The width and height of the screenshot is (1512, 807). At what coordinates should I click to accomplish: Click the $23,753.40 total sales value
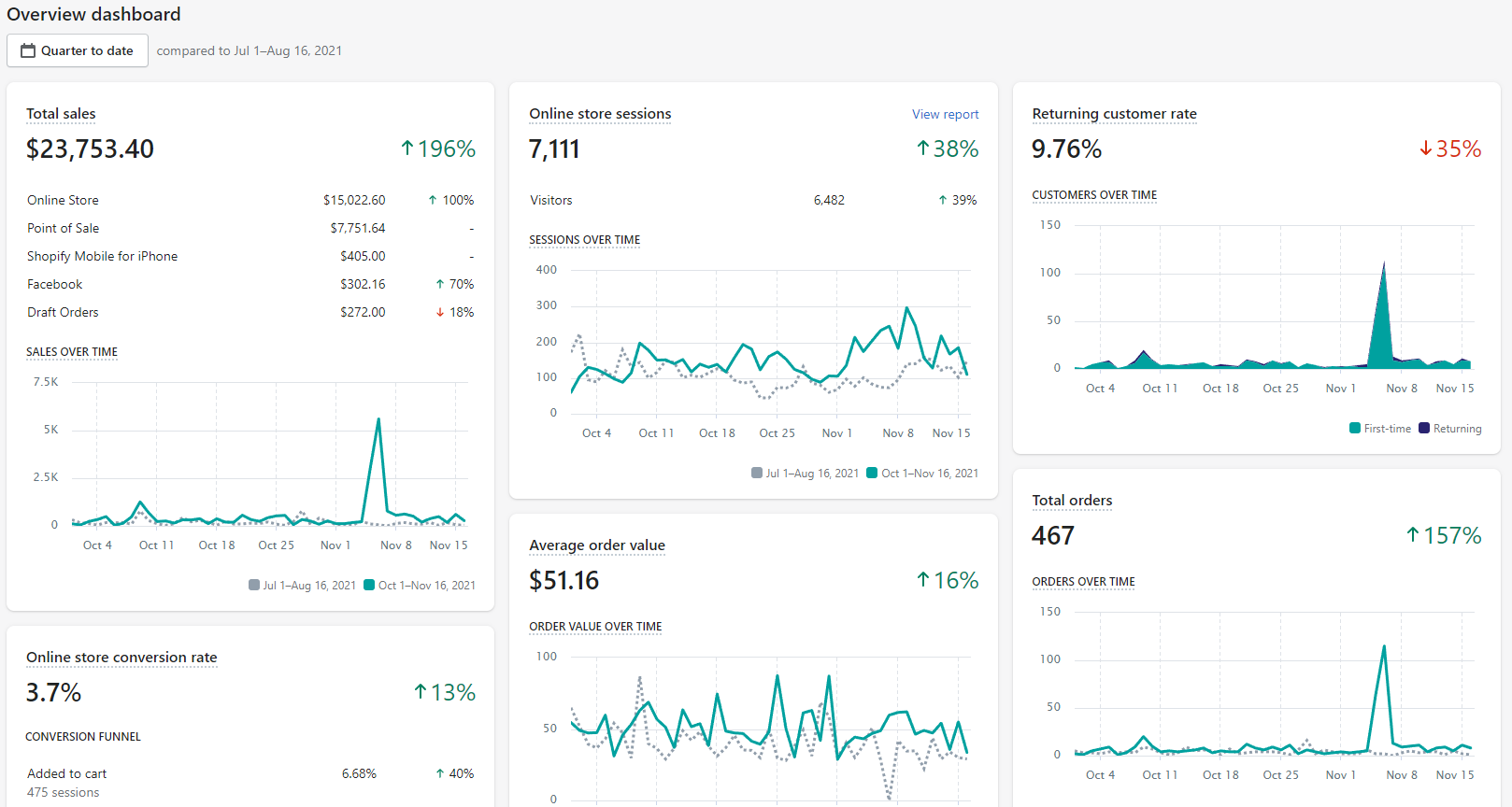(90, 149)
